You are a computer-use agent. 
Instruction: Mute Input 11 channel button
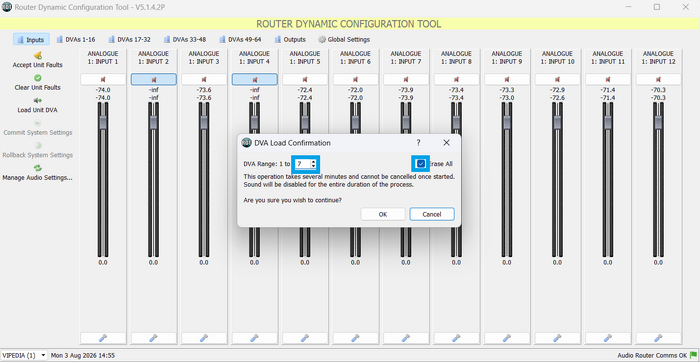(608, 79)
